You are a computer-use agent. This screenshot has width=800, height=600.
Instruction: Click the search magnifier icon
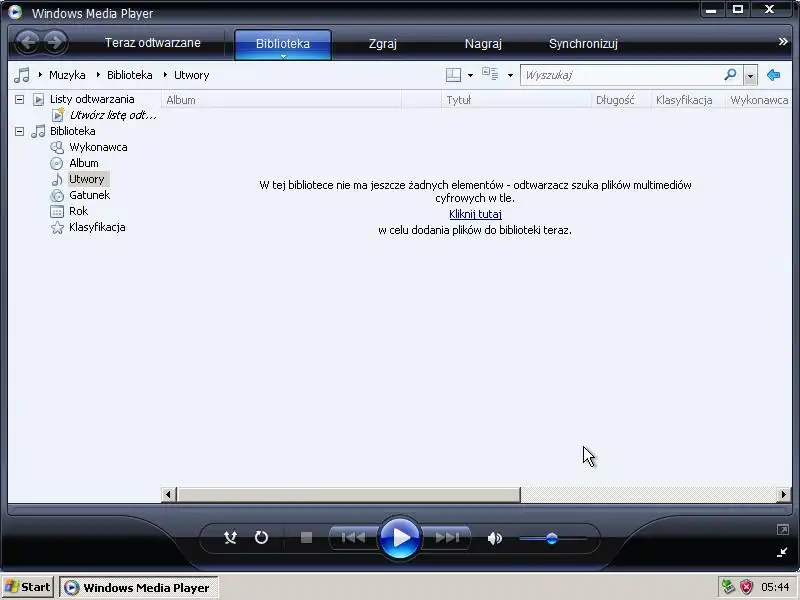coord(731,75)
